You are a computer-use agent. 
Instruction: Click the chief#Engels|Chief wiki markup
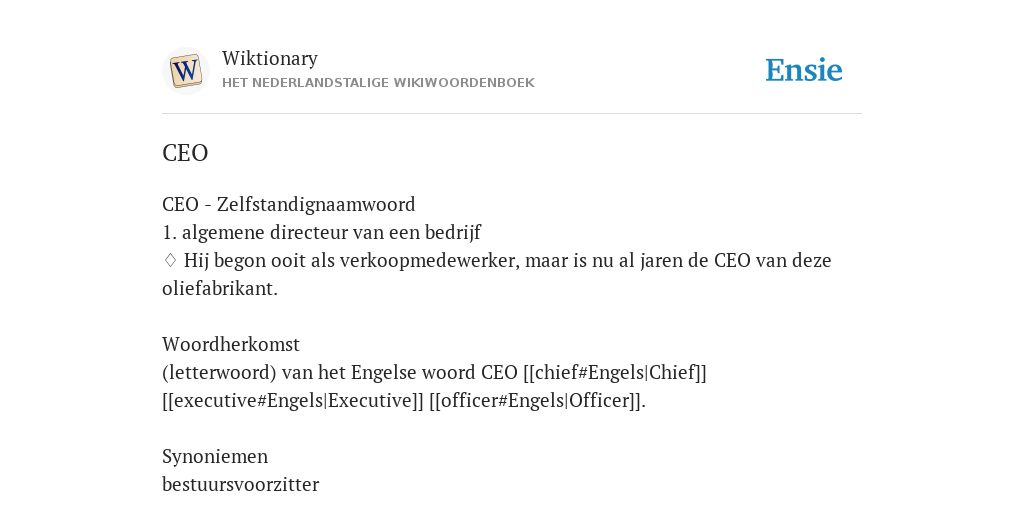click(x=615, y=372)
